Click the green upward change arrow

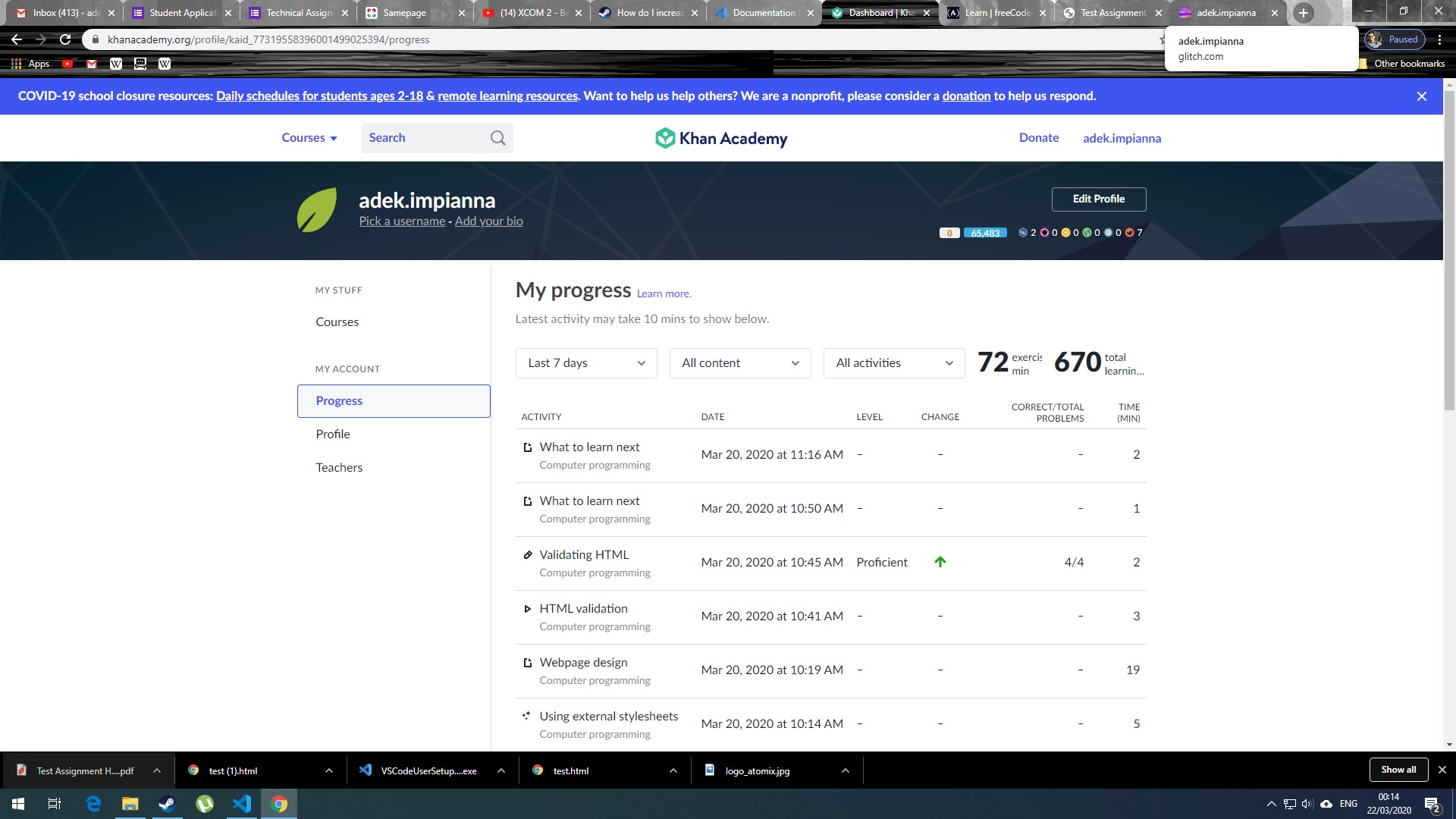[x=940, y=562]
